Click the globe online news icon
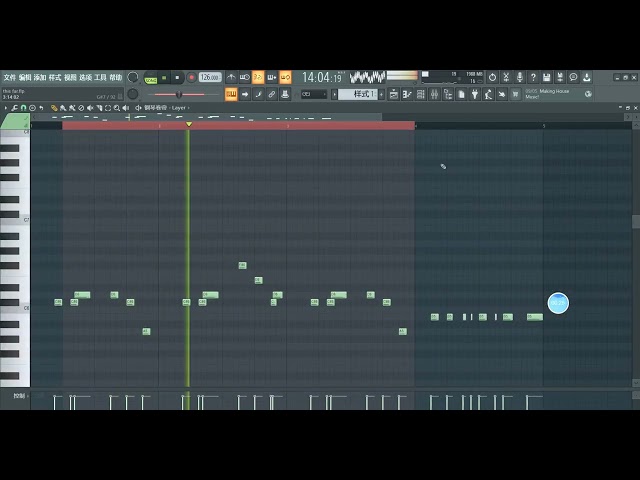Viewport: 640px width, 480px height. point(588,94)
